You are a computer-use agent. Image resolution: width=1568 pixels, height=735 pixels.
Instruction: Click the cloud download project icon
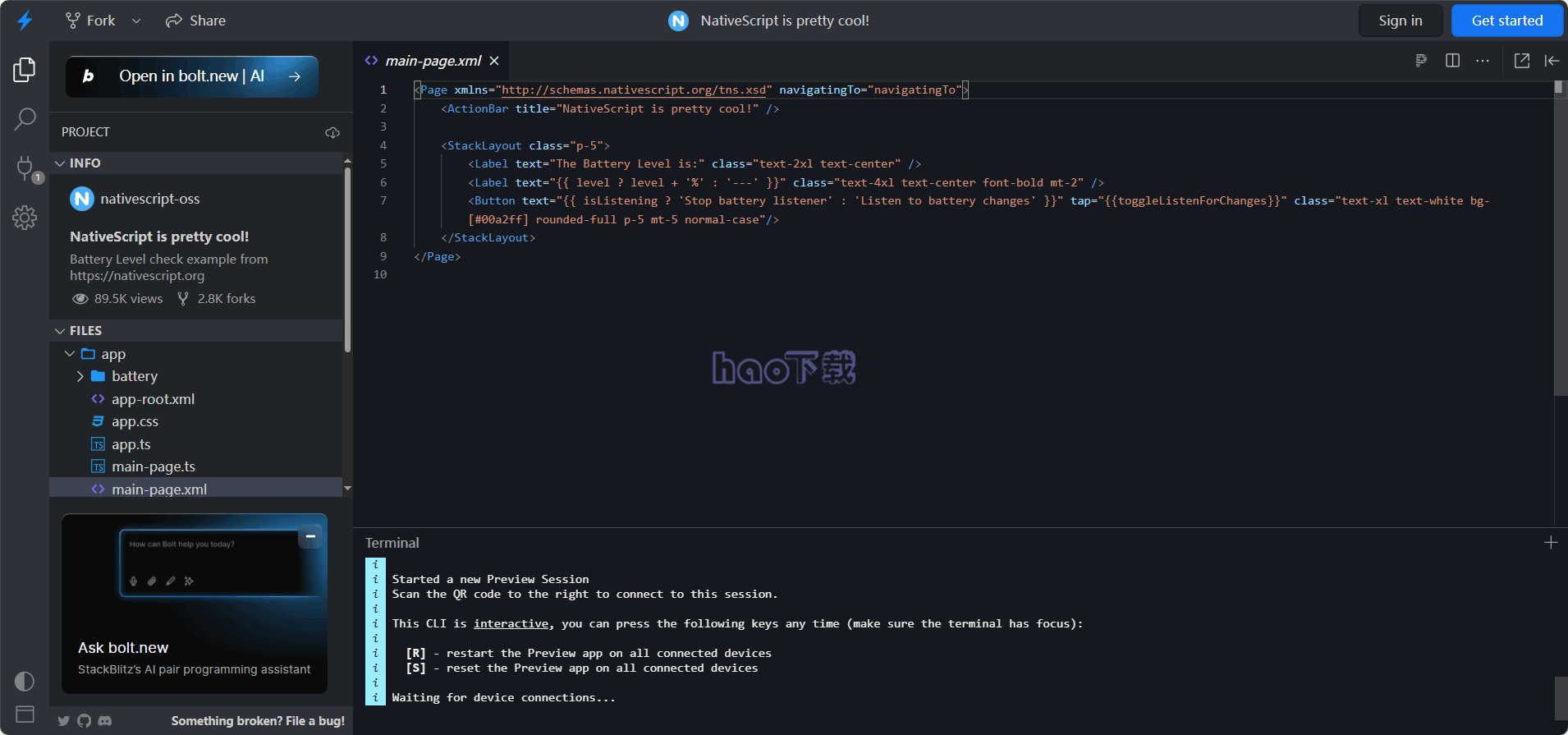tap(332, 132)
